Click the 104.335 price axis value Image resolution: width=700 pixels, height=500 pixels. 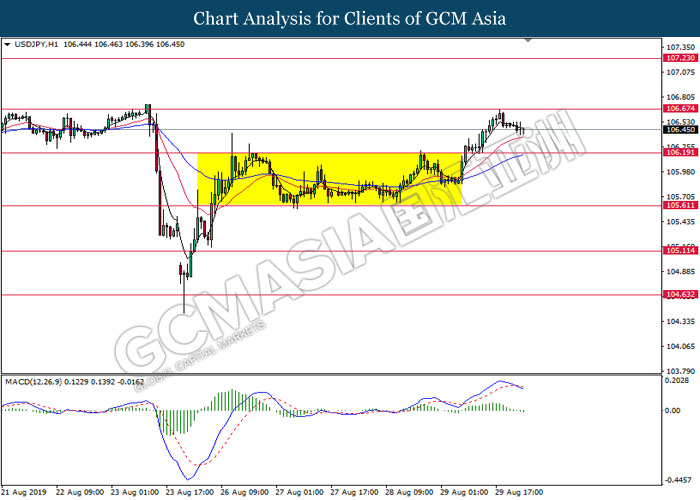(x=680, y=321)
